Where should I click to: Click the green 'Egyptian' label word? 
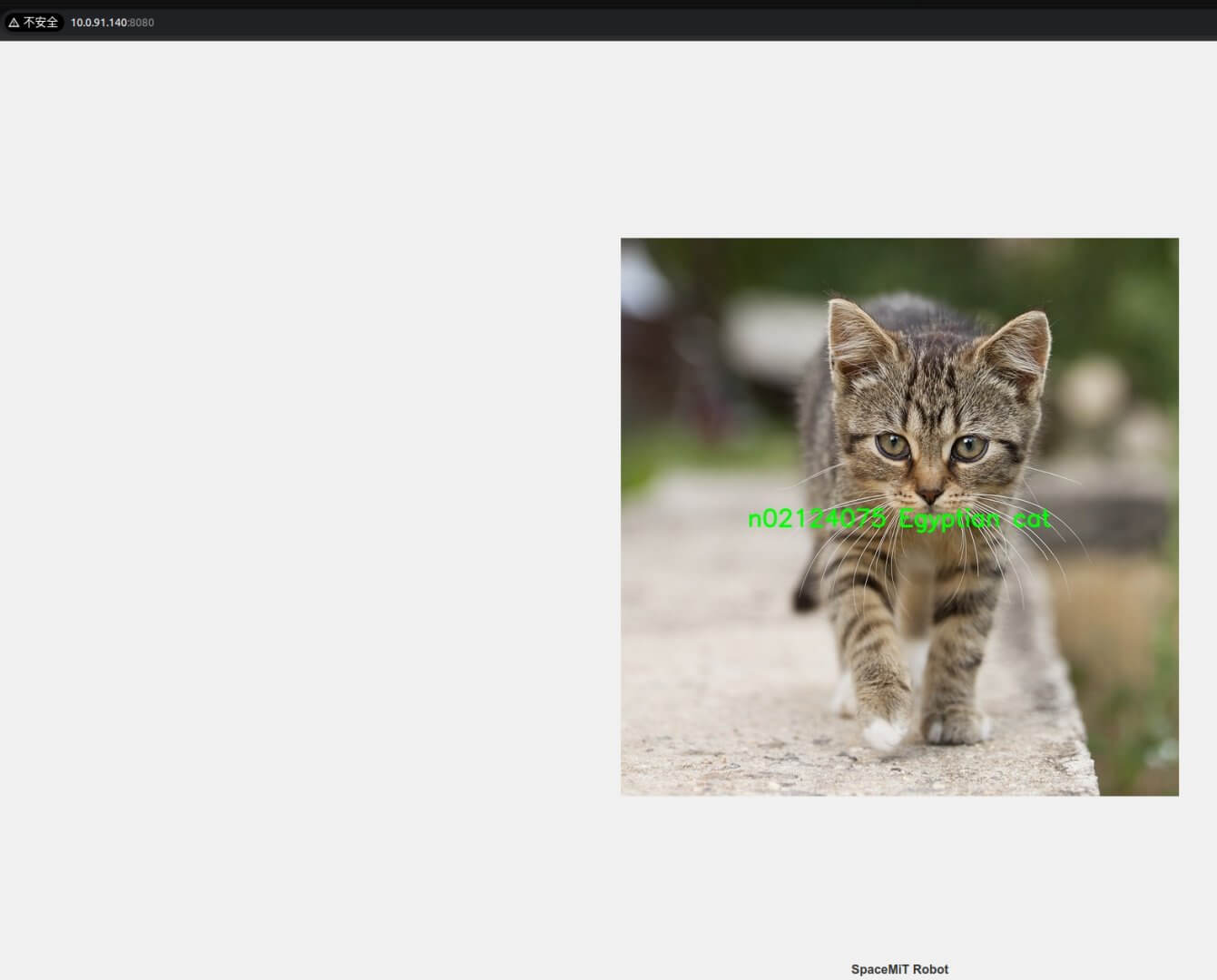coord(948,520)
